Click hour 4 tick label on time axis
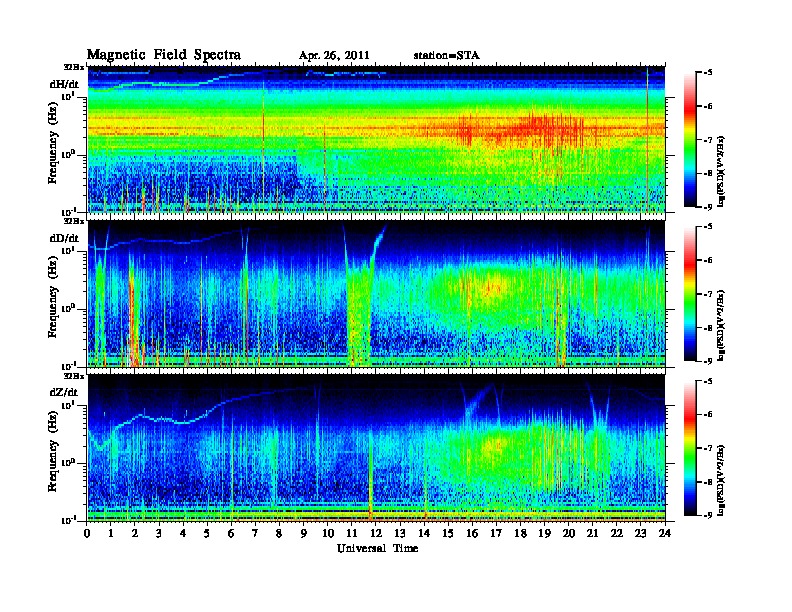 click(183, 533)
